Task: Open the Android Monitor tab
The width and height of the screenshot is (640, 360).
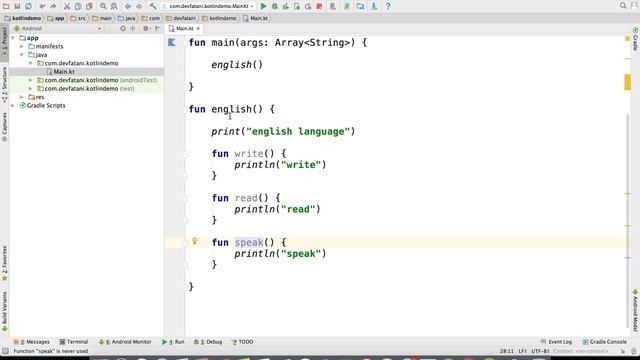Action: tap(125, 342)
